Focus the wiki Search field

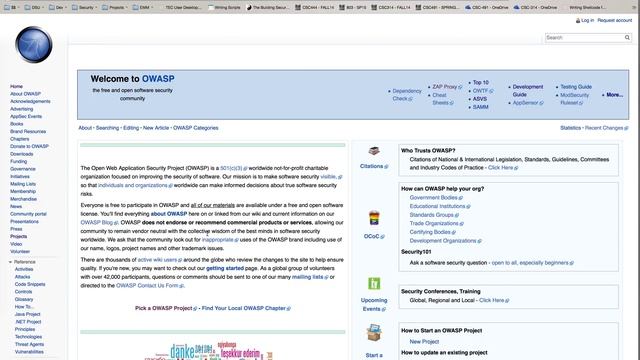tap(584, 38)
